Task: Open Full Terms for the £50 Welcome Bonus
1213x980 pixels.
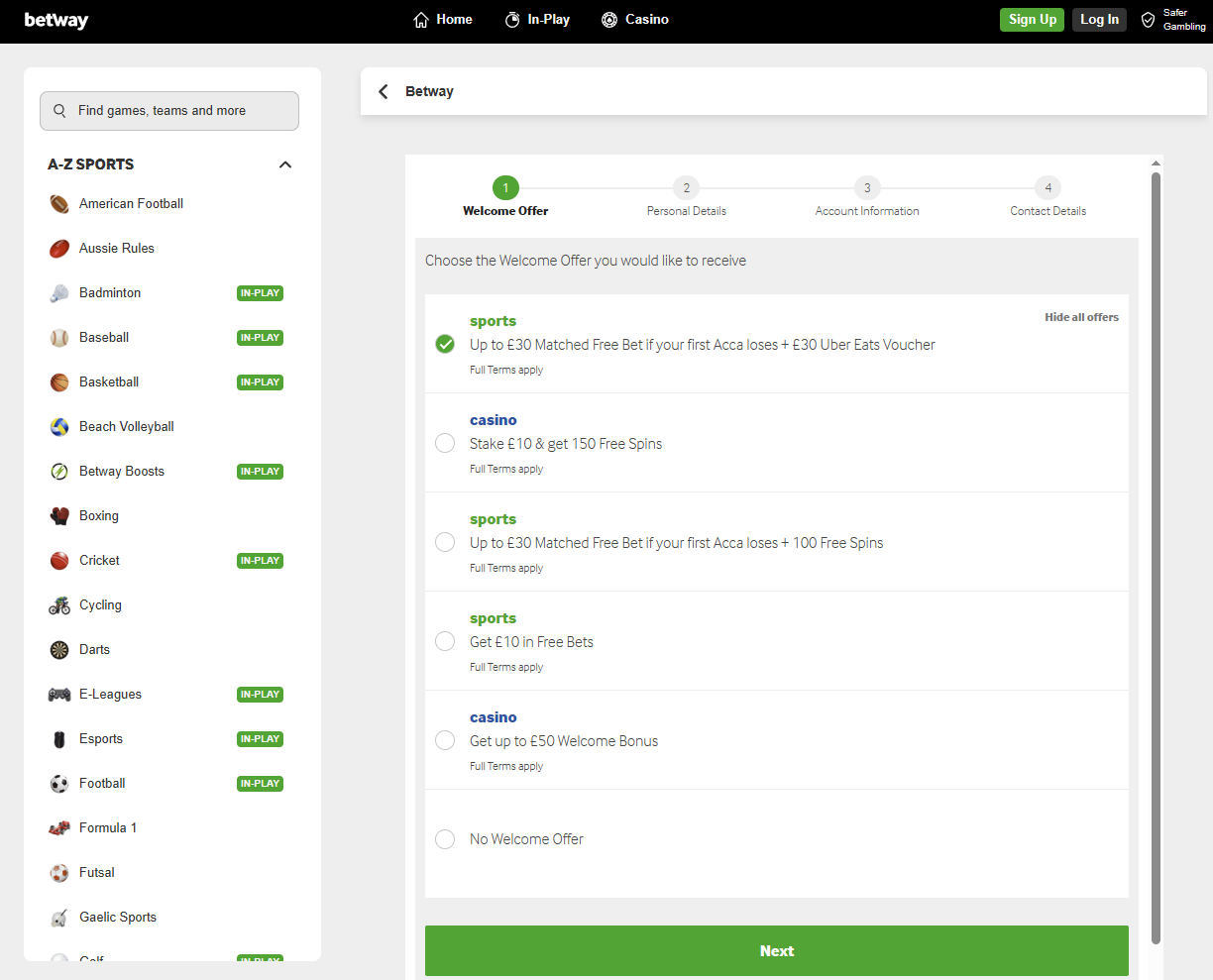Action: [x=506, y=766]
